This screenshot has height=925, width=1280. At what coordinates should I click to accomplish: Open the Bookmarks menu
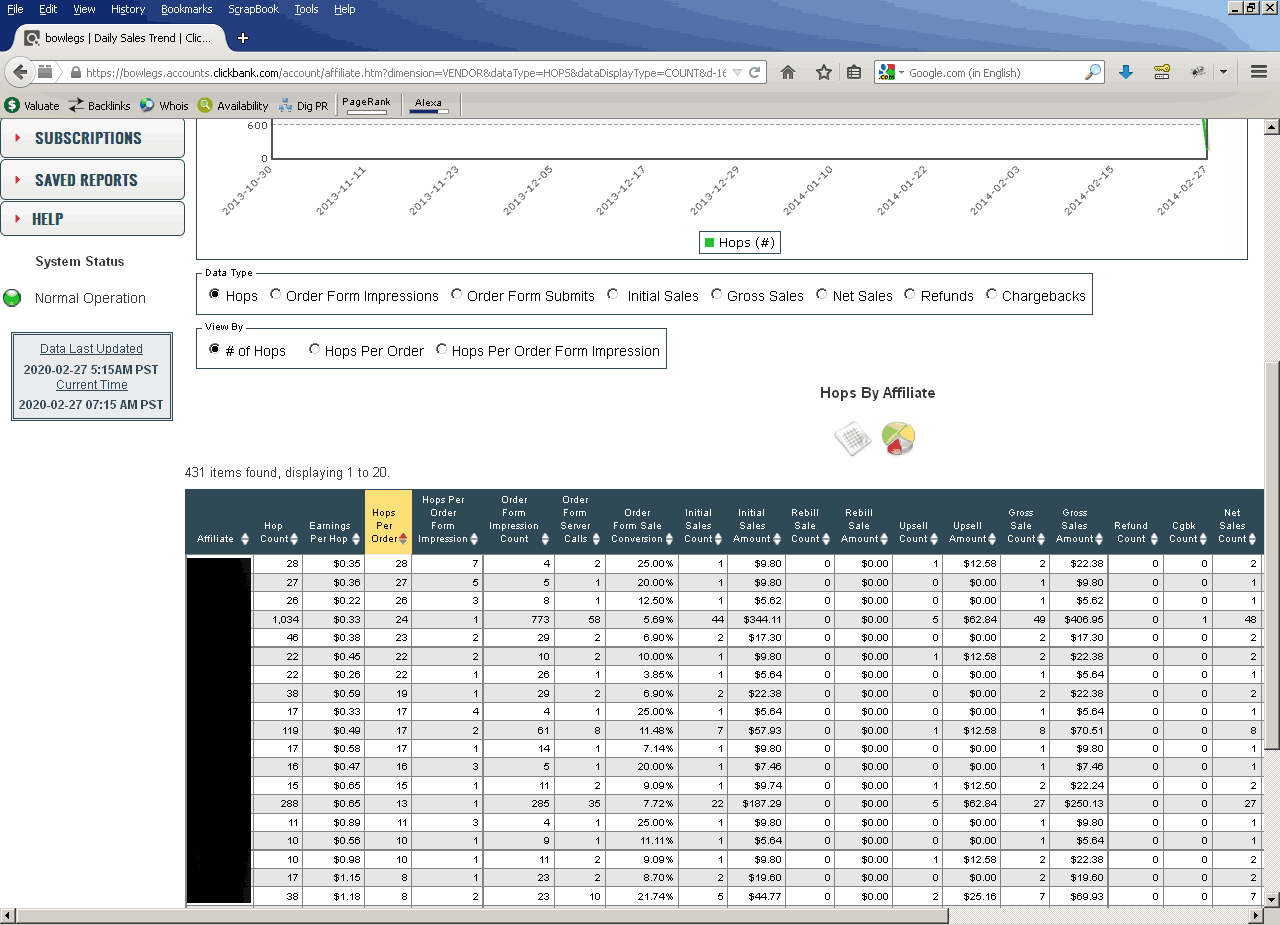click(186, 9)
